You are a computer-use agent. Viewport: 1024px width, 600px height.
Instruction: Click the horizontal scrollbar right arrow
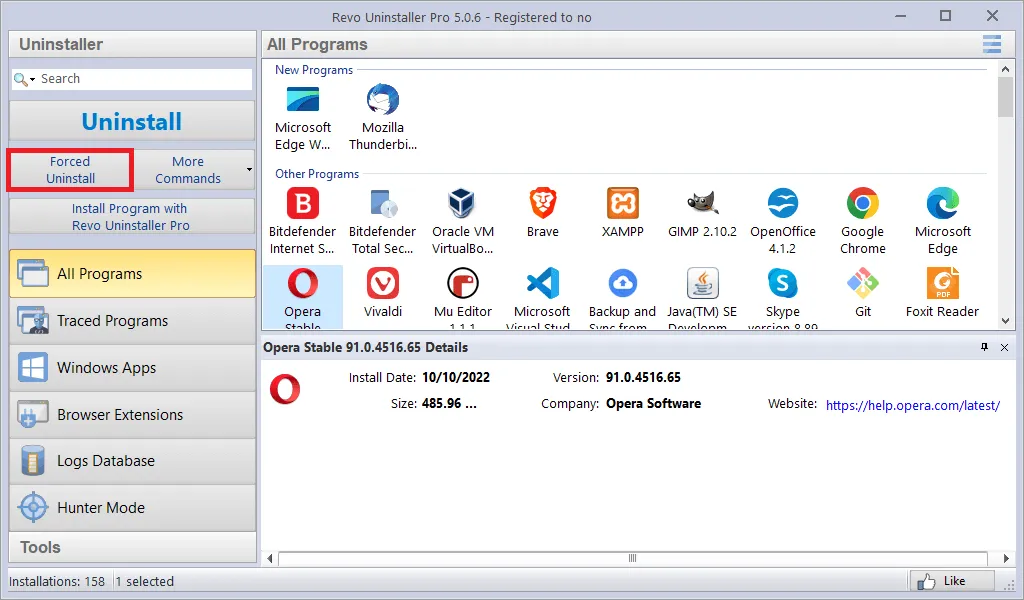click(1006, 558)
